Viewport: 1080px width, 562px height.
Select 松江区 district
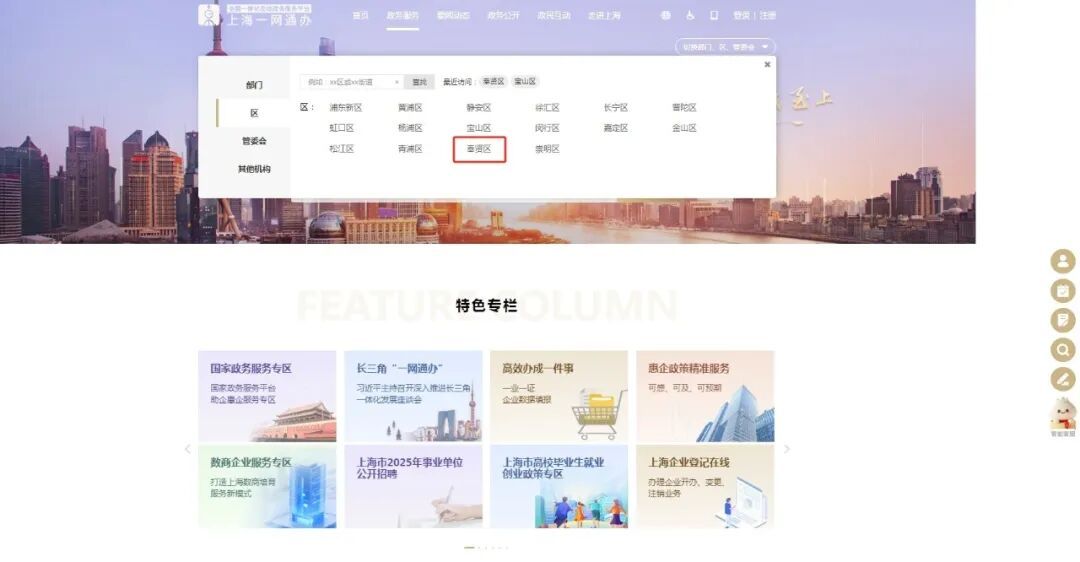click(x=342, y=149)
